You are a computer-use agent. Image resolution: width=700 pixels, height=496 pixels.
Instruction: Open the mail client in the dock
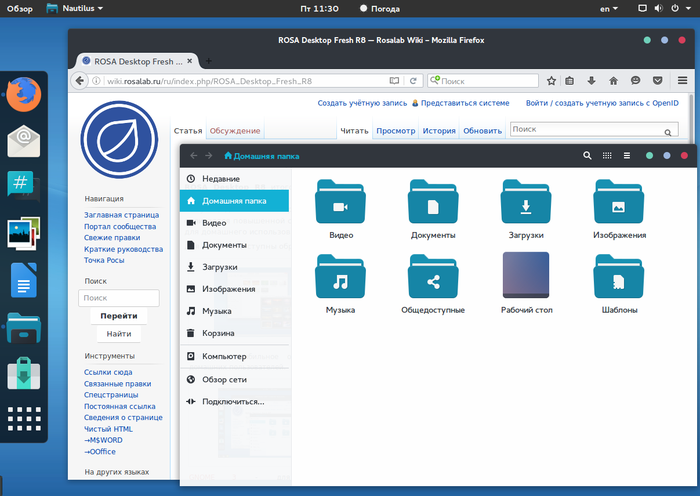[24, 141]
